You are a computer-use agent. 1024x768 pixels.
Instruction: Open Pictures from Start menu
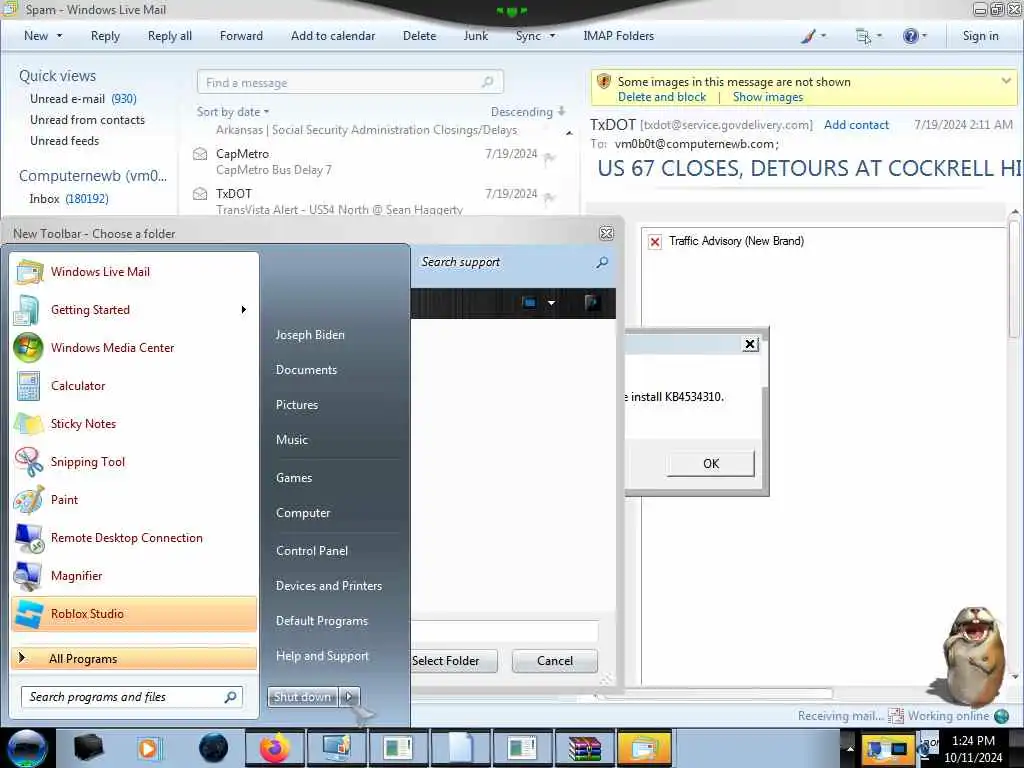[296, 405]
